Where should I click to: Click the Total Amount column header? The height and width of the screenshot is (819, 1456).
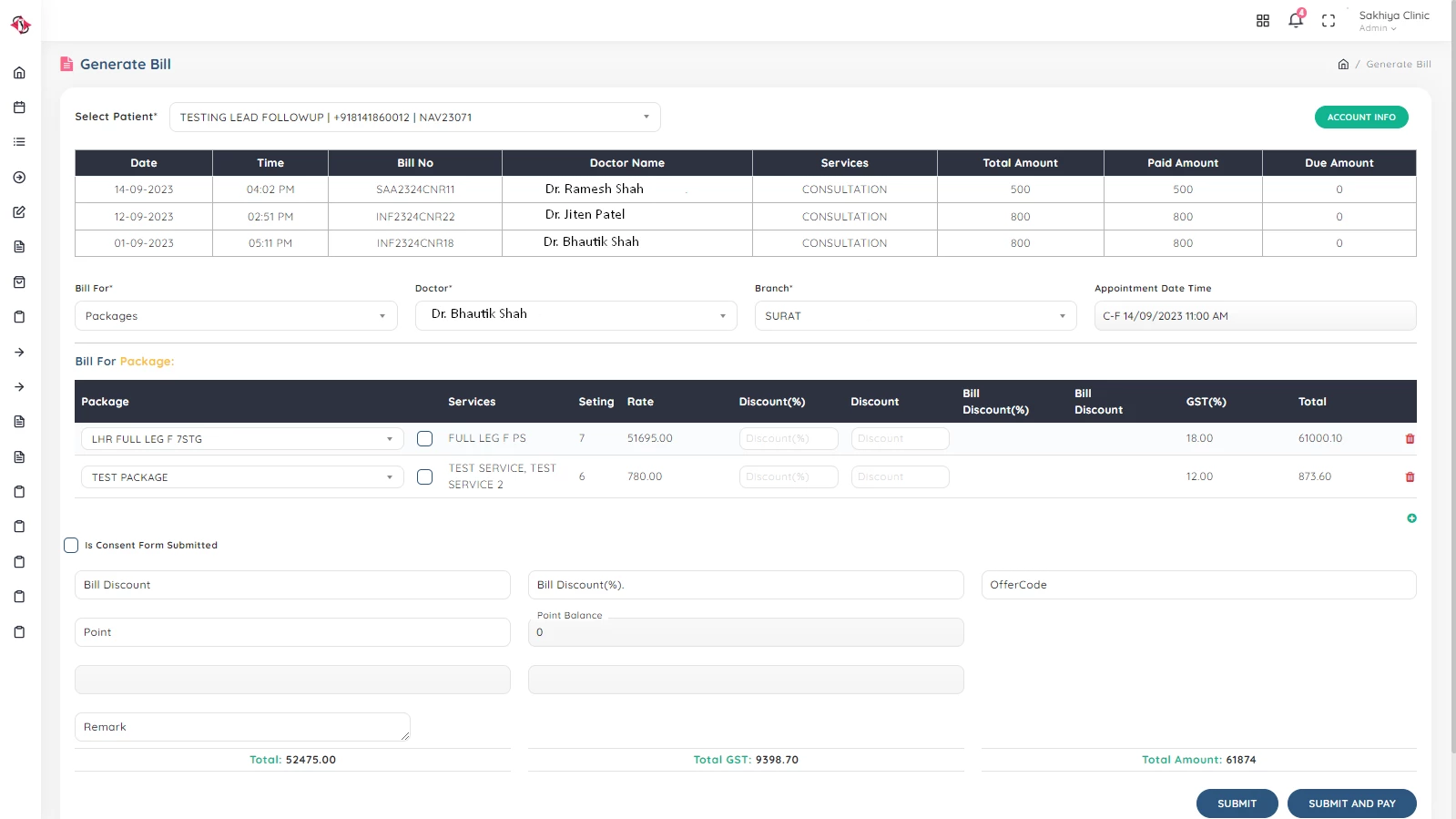pyautogui.click(x=1020, y=163)
